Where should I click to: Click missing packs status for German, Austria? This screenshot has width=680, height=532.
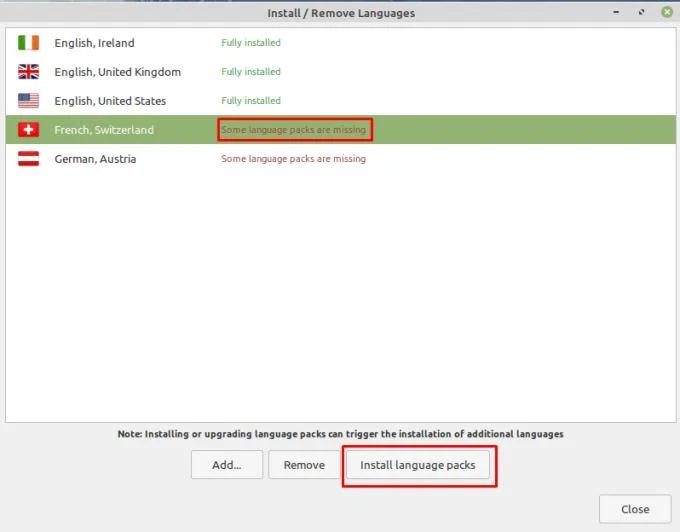click(x=294, y=159)
